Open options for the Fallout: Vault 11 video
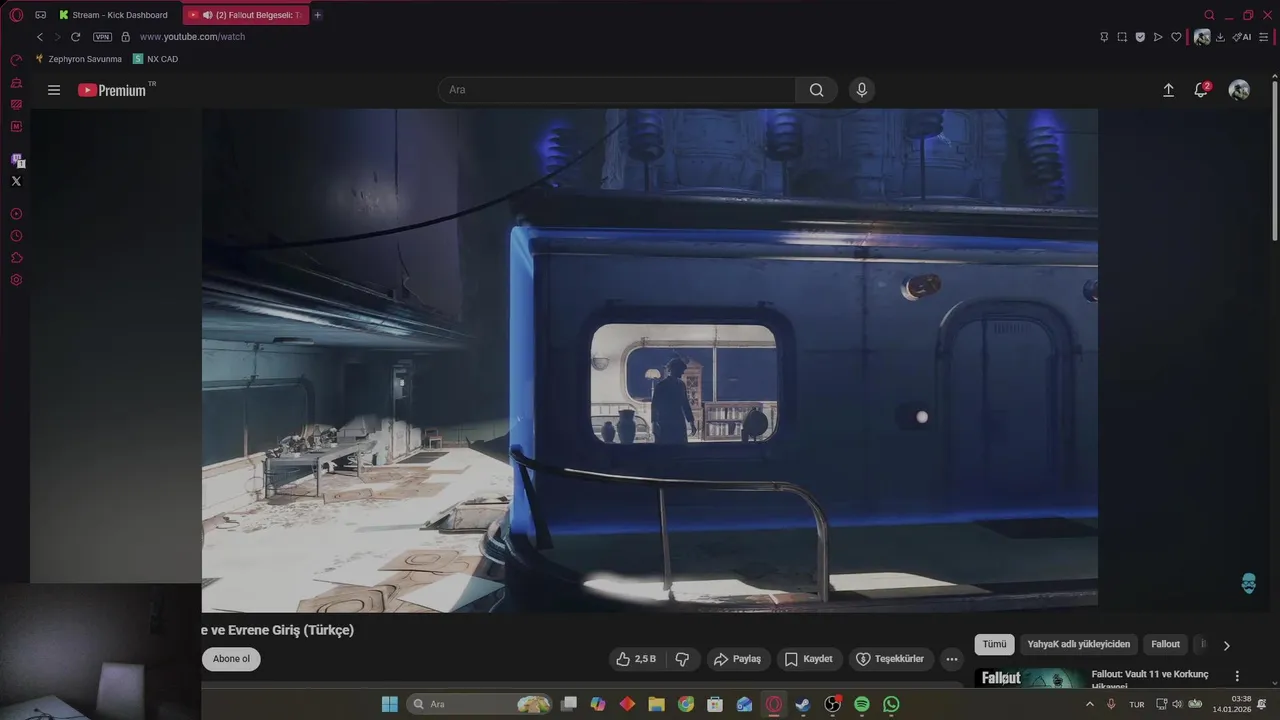Screen dimensions: 1280x720 [x=1237, y=676]
